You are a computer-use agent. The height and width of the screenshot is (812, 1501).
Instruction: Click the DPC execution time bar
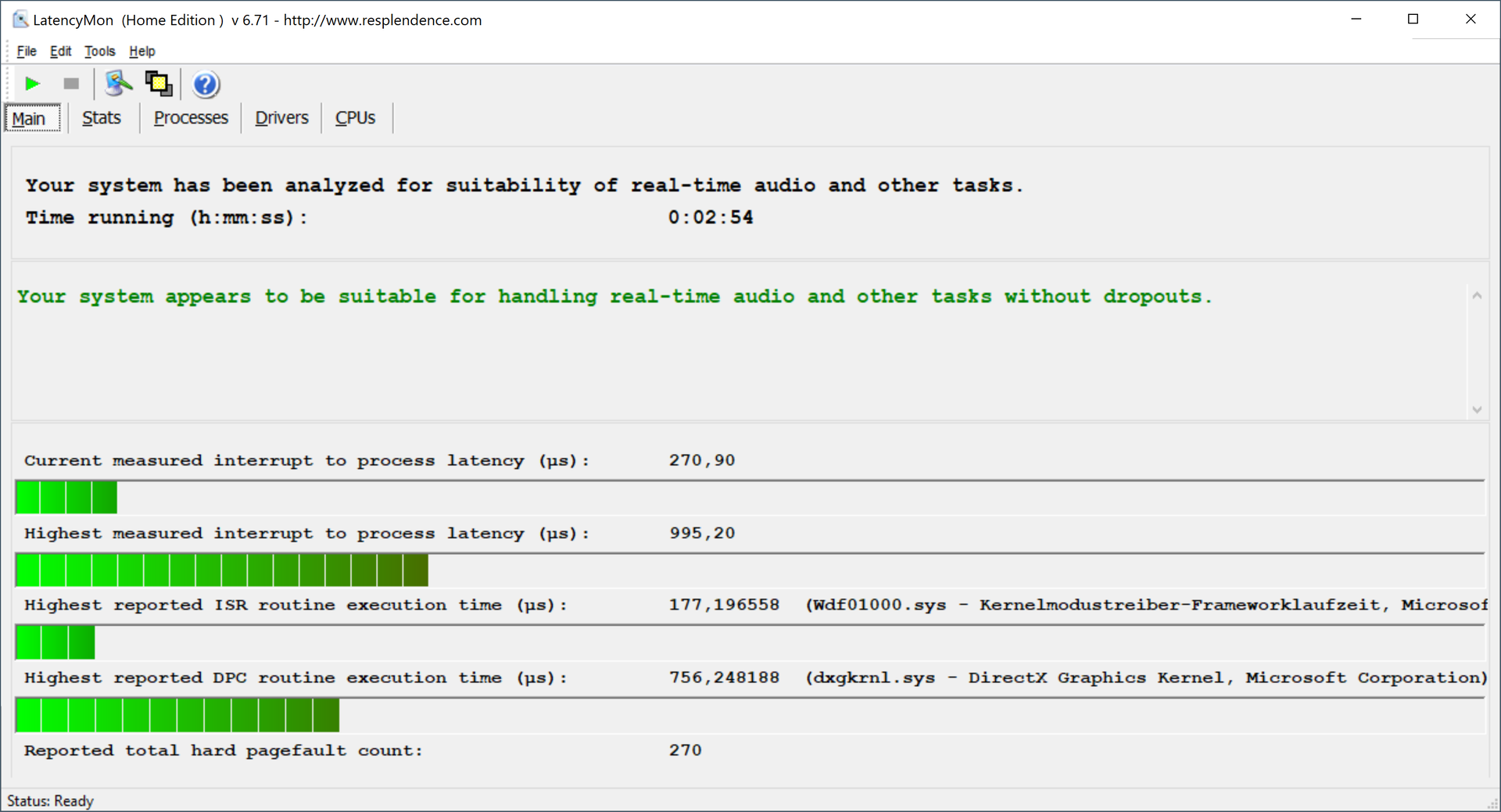(x=750, y=715)
